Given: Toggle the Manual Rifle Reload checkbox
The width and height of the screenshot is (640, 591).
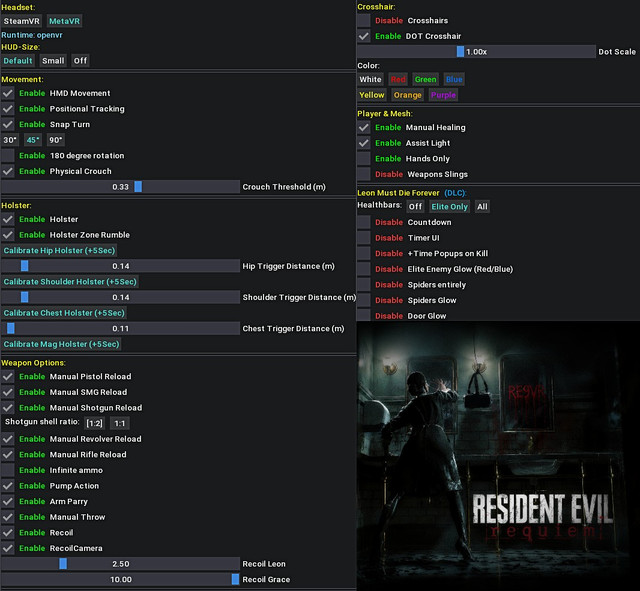Looking at the screenshot, I should pos(8,454).
